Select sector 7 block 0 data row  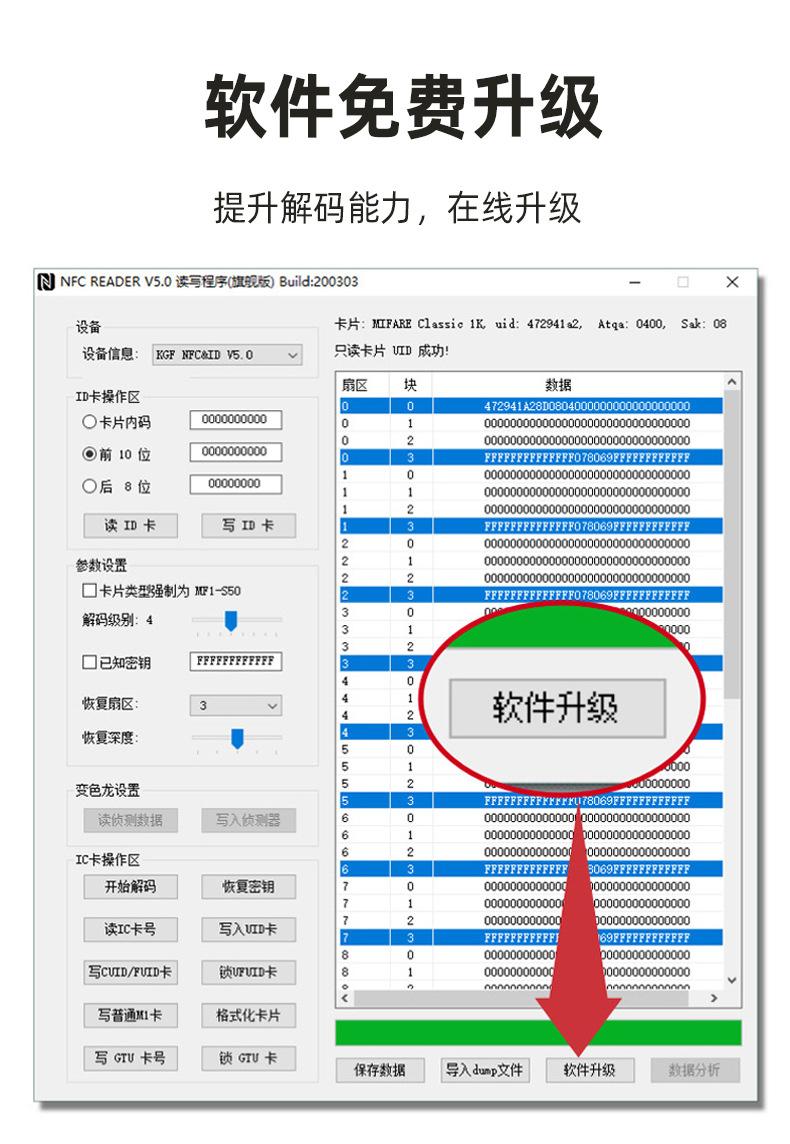pos(531,886)
